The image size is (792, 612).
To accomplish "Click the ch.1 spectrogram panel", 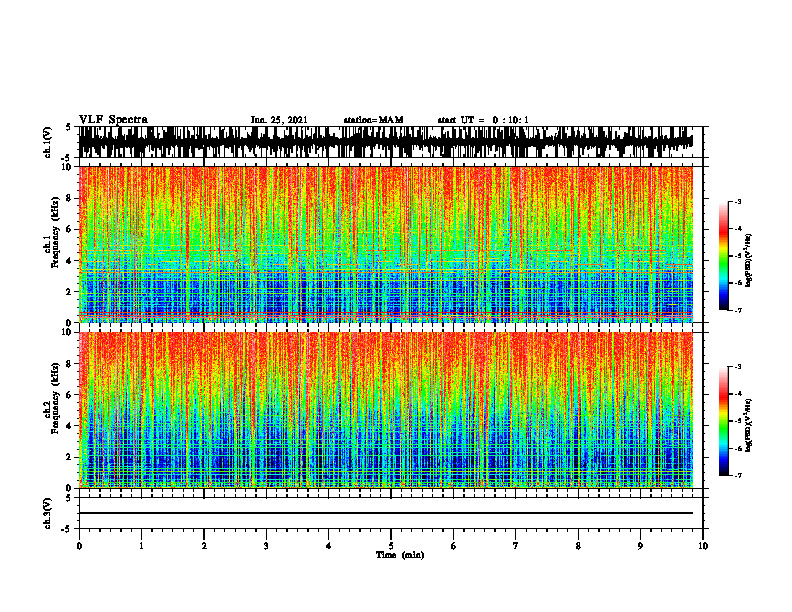I will pyautogui.click(x=386, y=244).
